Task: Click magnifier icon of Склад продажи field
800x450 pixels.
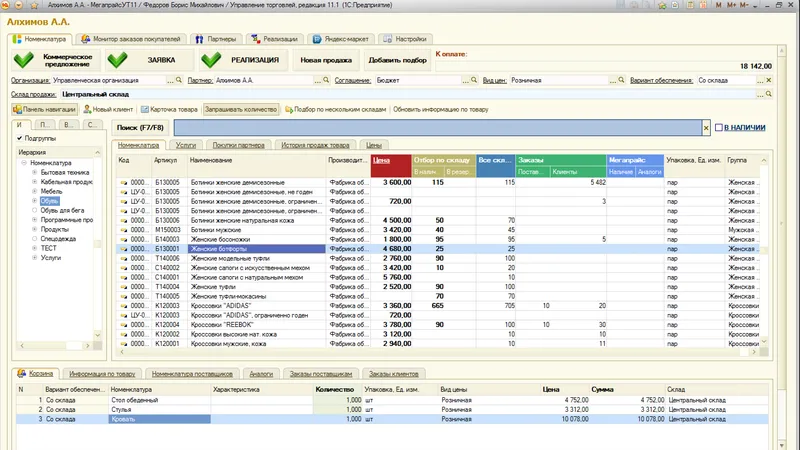Action: [768, 94]
